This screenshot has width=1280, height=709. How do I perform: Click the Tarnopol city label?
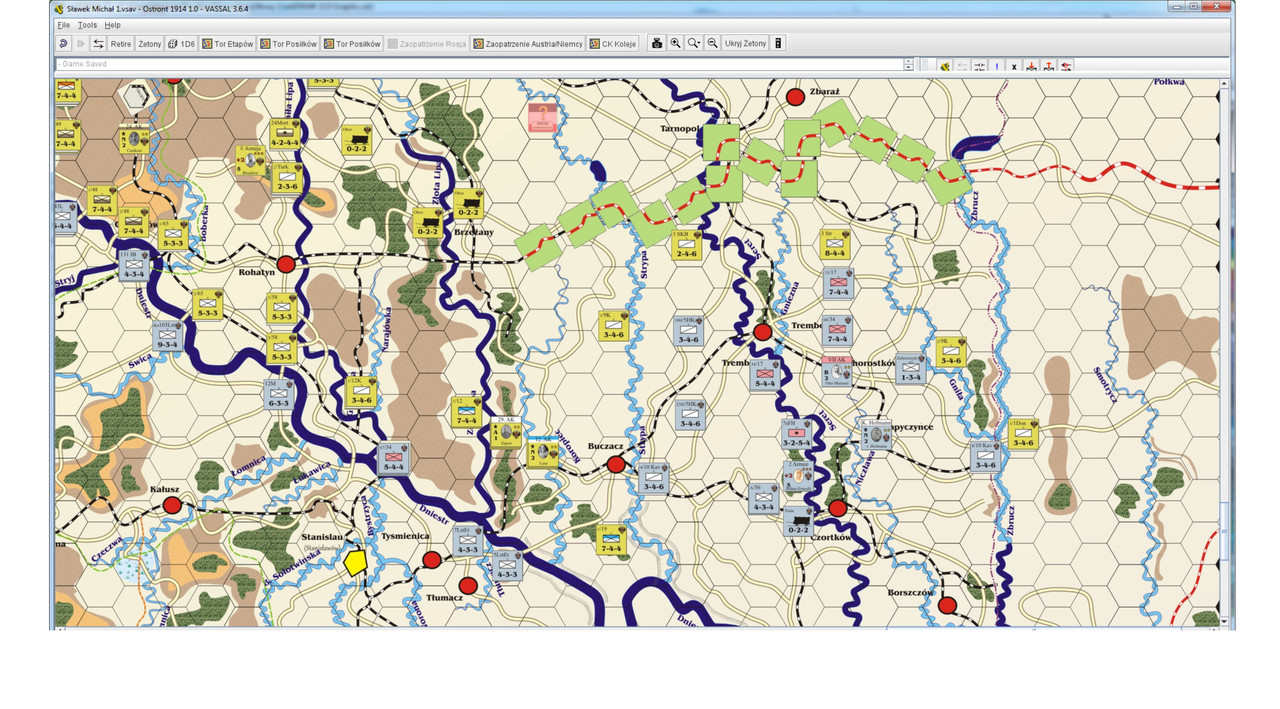point(681,129)
